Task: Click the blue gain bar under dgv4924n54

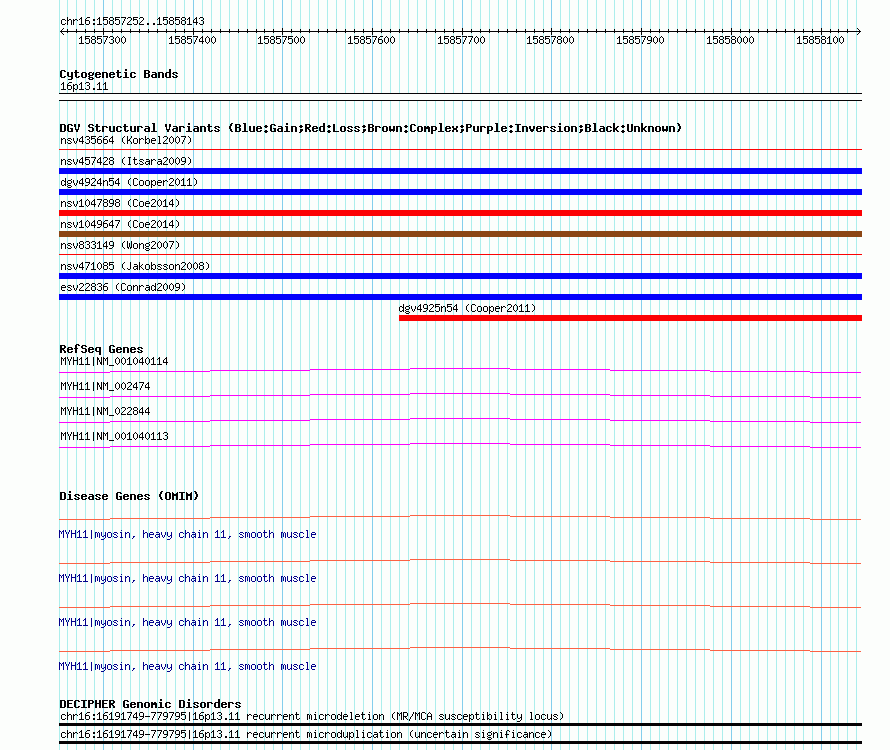Action: click(x=460, y=192)
